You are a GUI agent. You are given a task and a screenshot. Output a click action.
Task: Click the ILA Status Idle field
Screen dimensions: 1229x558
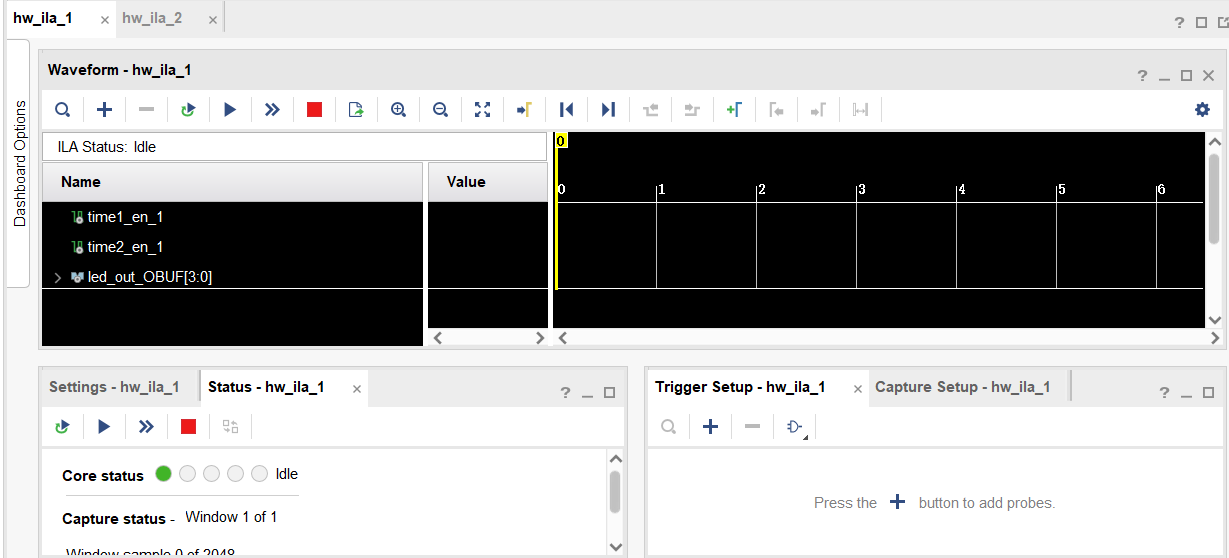[x=294, y=147]
